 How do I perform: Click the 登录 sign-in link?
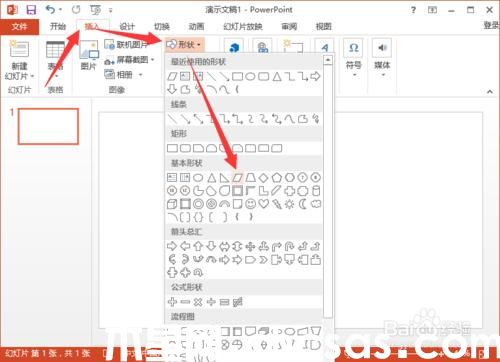(x=492, y=26)
